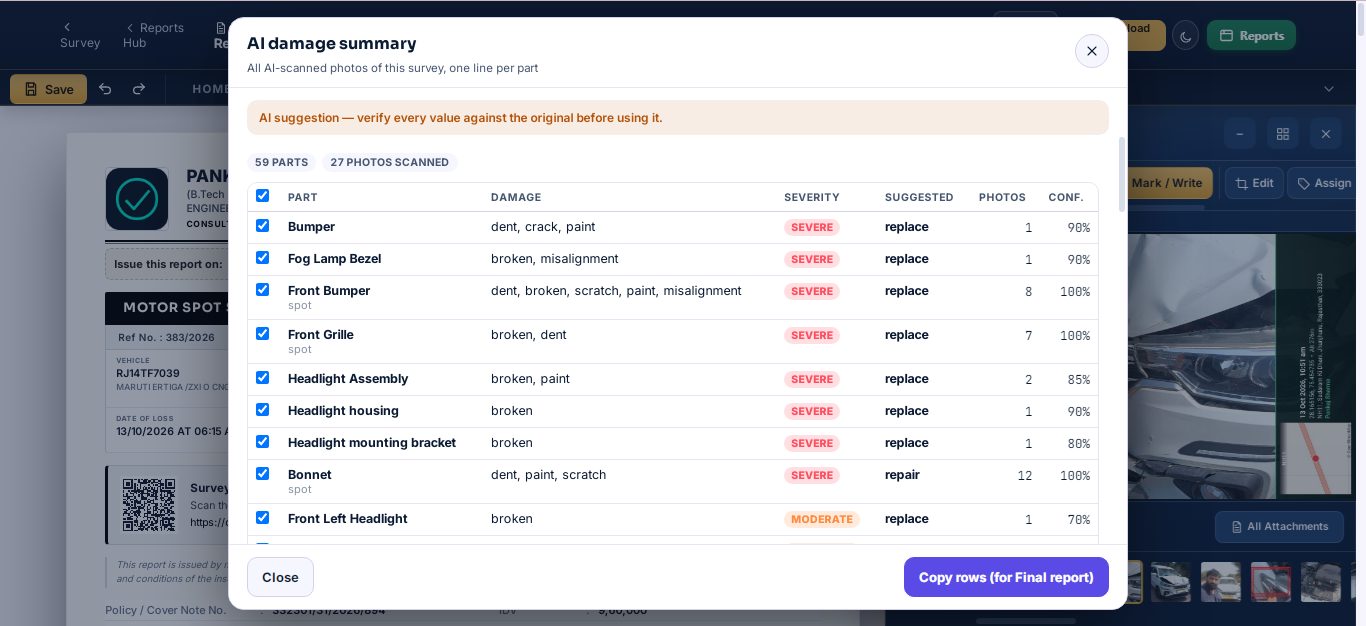Viewport: 1366px width, 626px height.
Task: Uncheck the Headlight mounting bracket row checkbox
Action: tap(262, 442)
